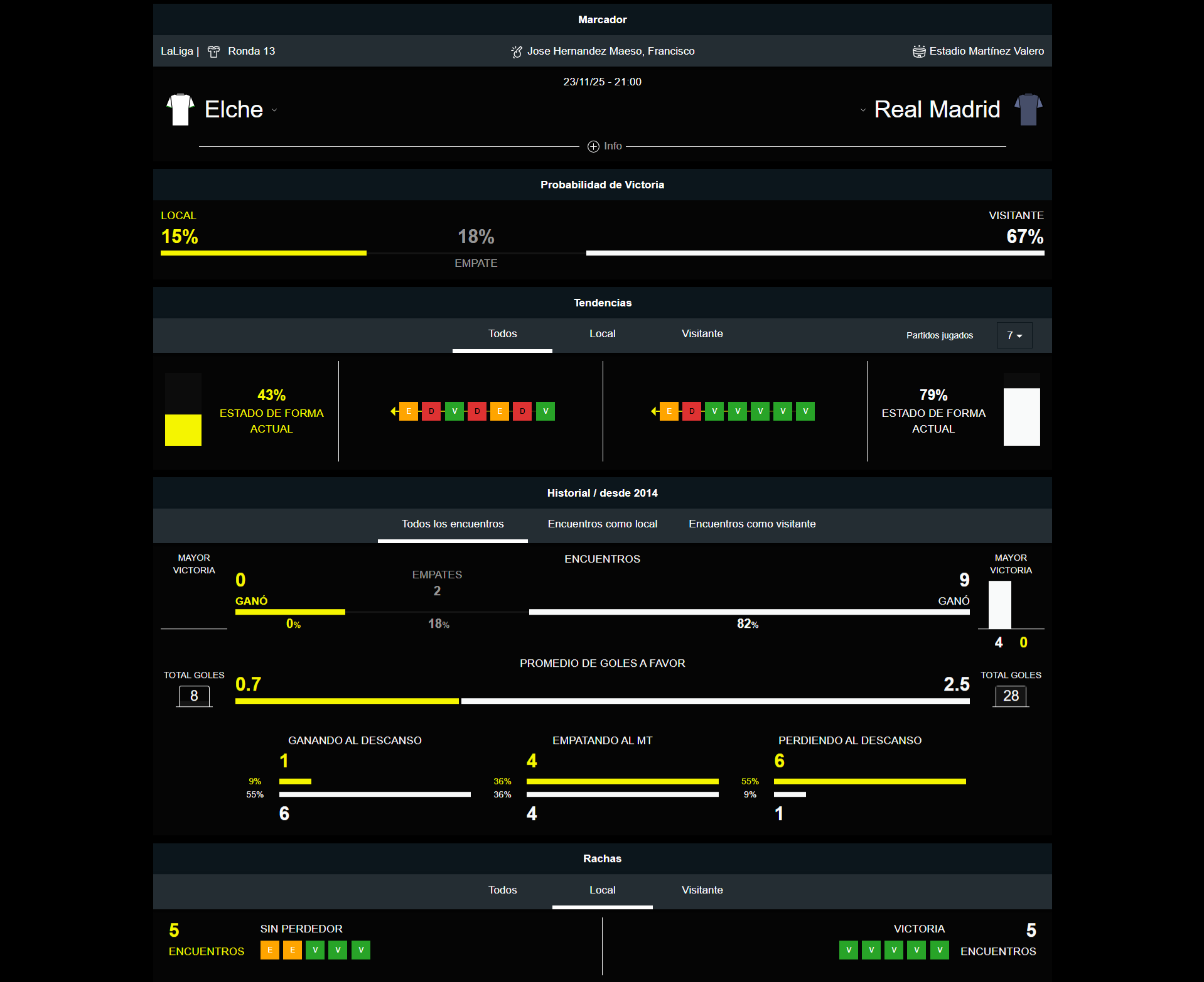Click the round shirt icon before Ronda 13
Viewport: 1204px width, 982px height.
click(214, 51)
